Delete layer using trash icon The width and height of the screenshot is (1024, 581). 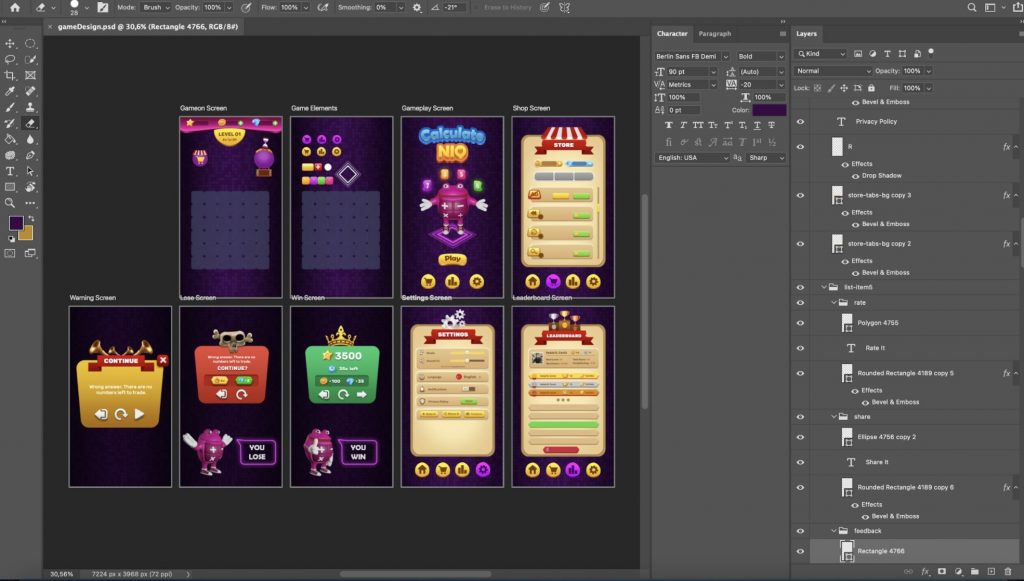click(x=1008, y=571)
